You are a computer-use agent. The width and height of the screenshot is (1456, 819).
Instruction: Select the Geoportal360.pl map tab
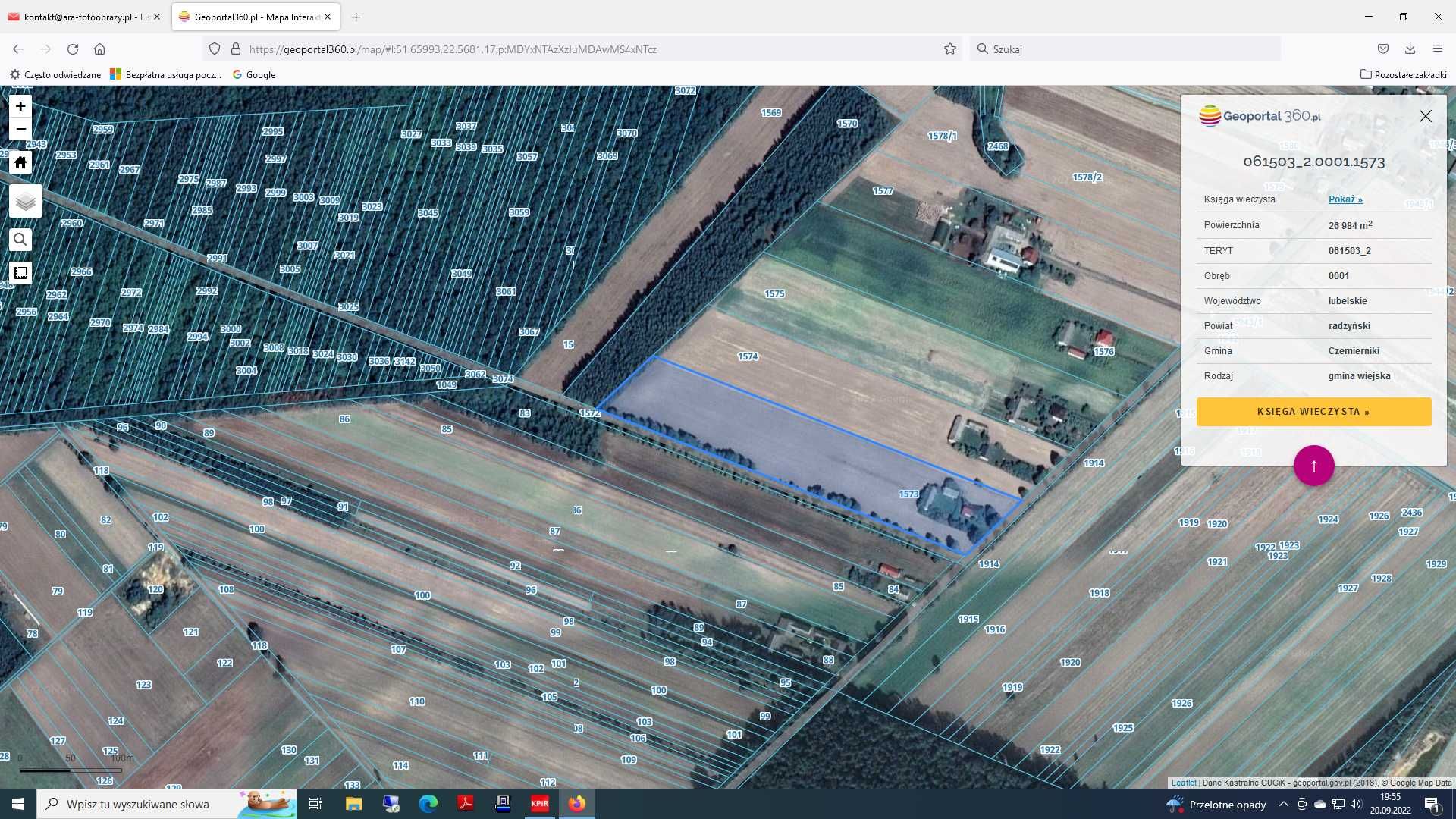pos(256,17)
